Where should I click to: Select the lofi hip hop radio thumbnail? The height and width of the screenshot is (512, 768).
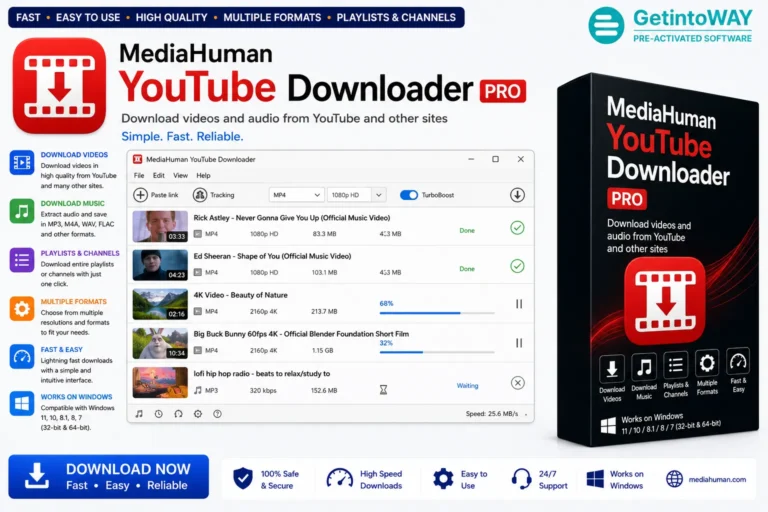coord(160,383)
